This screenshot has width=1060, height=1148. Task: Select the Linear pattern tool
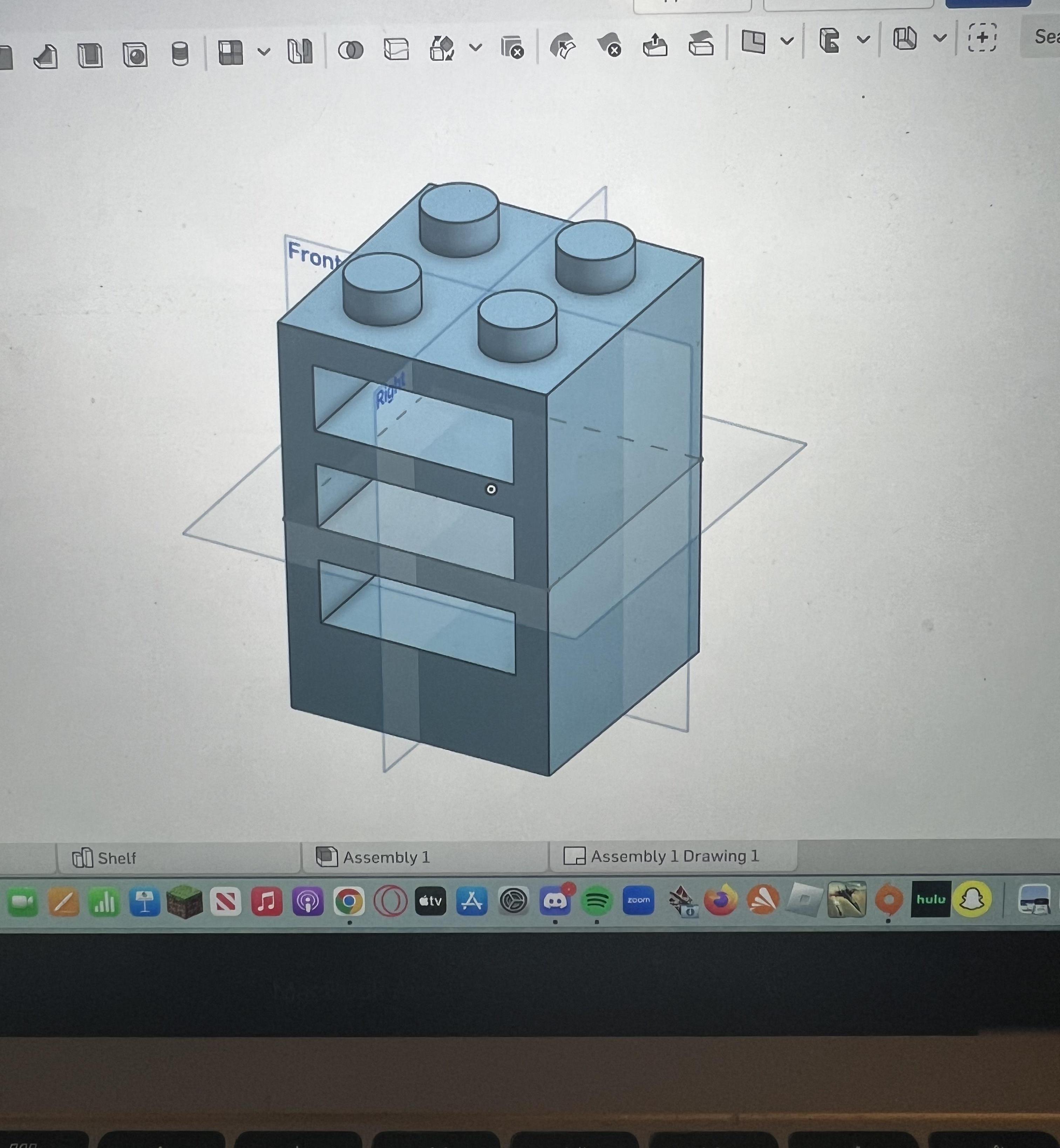coord(230,52)
